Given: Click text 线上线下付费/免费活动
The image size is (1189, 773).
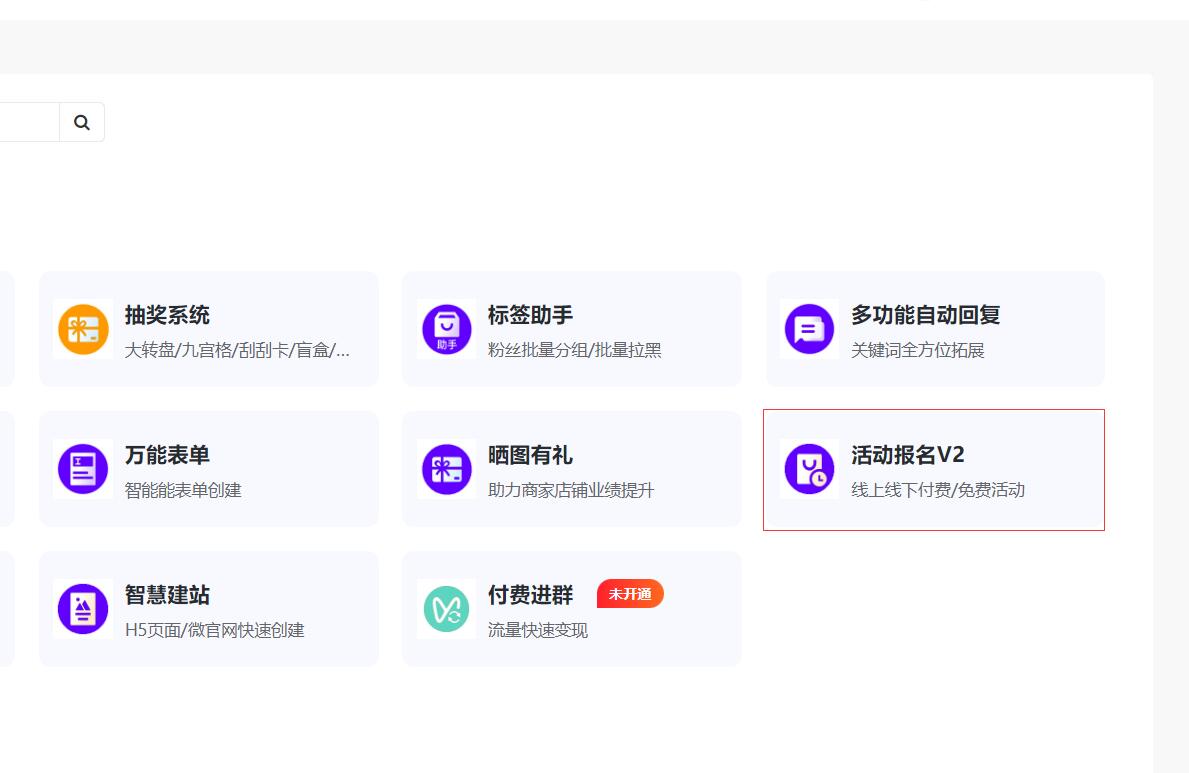Looking at the screenshot, I should (938, 491).
